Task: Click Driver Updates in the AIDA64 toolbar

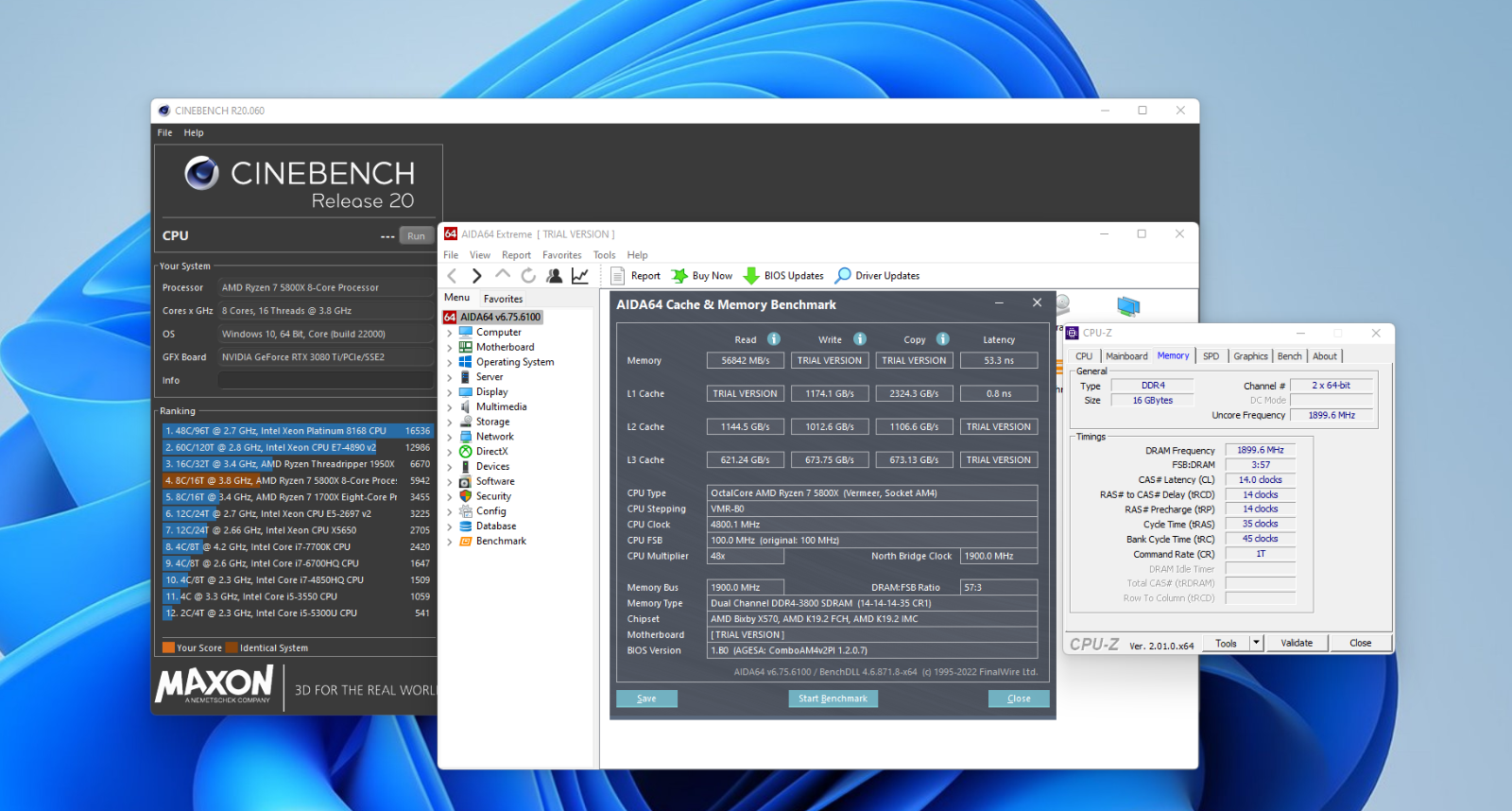Action: coord(878,276)
